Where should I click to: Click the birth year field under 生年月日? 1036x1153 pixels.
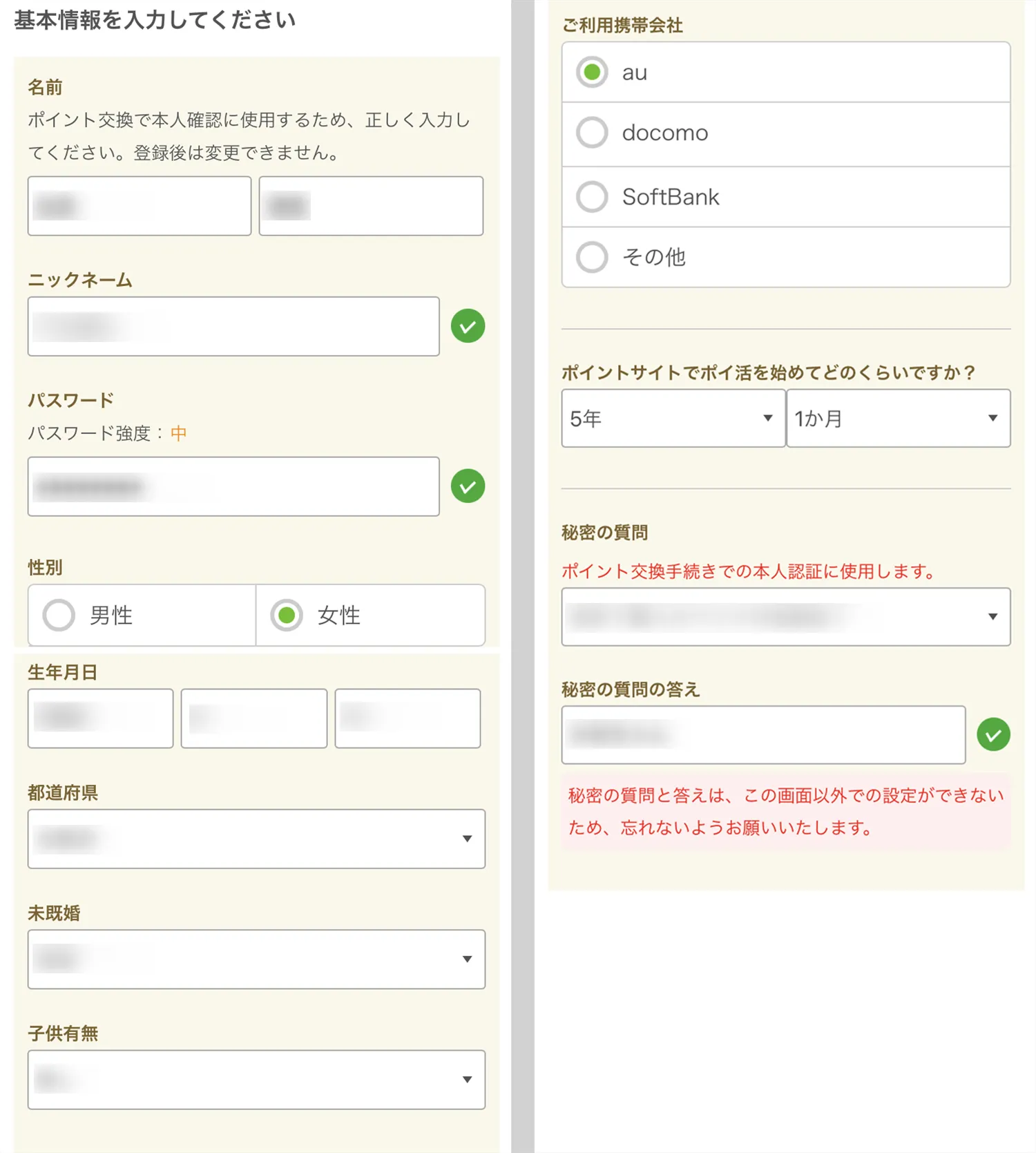click(x=101, y=718)
